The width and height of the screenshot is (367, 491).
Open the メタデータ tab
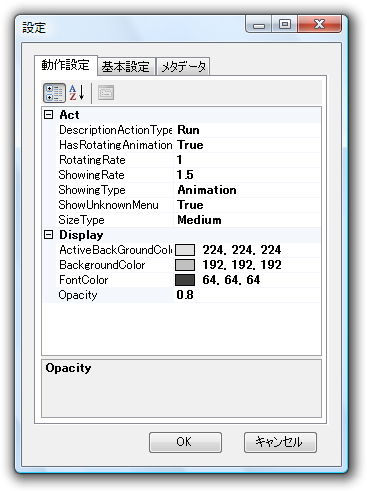183,67
